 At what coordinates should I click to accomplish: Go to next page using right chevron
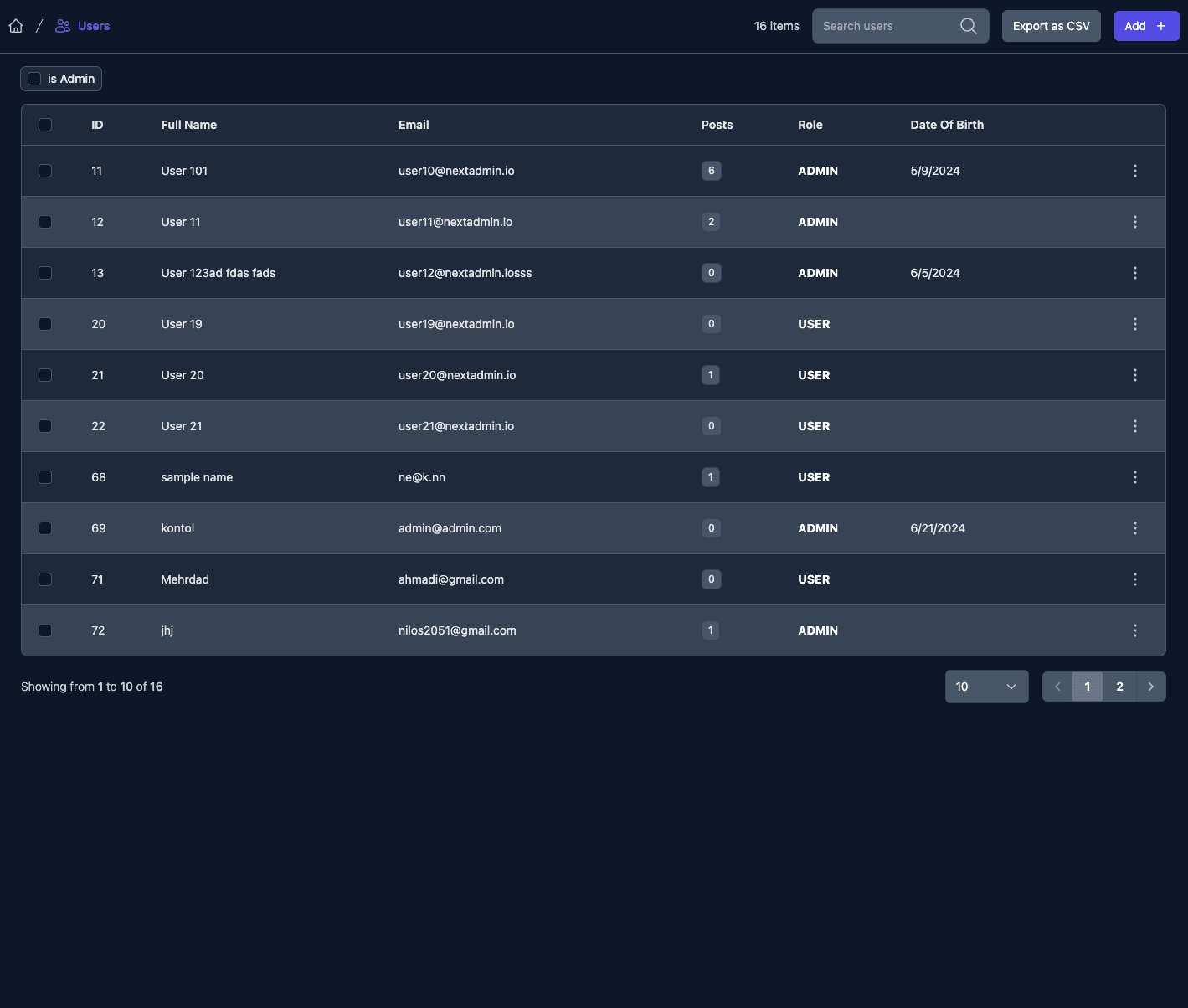click(x=1150, y=687)
